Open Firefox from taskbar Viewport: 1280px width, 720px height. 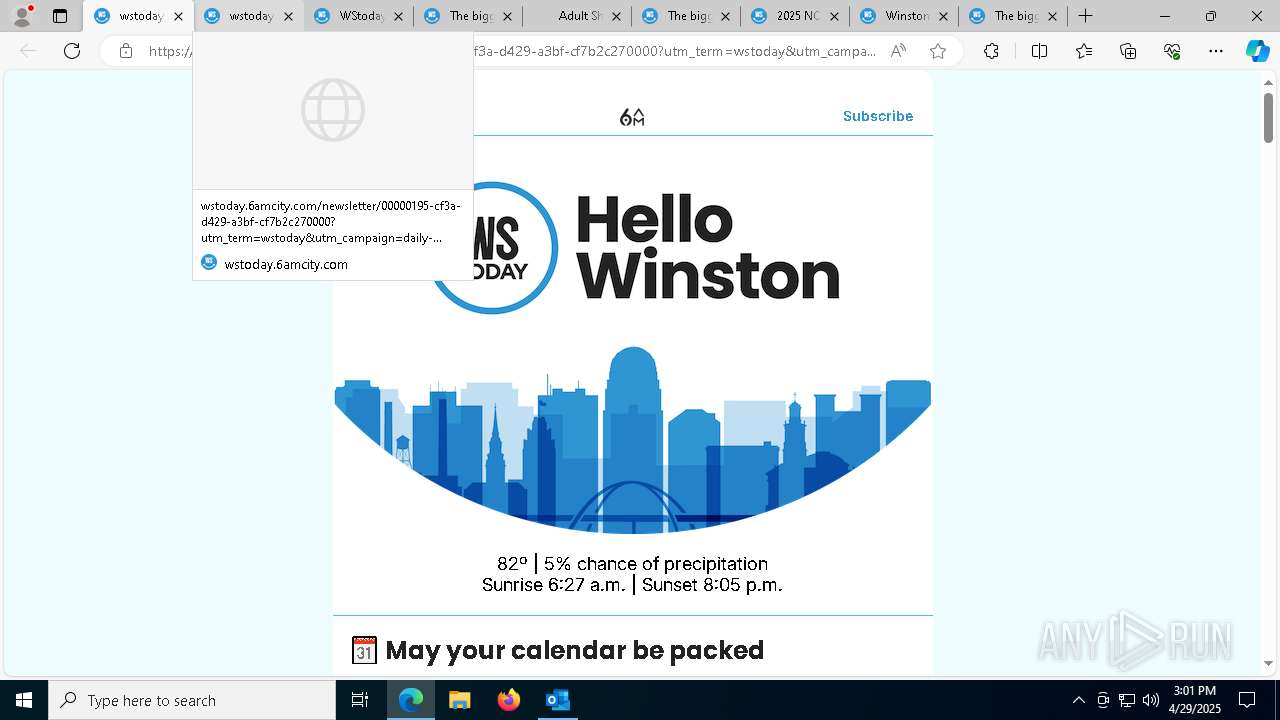(509, 700)
